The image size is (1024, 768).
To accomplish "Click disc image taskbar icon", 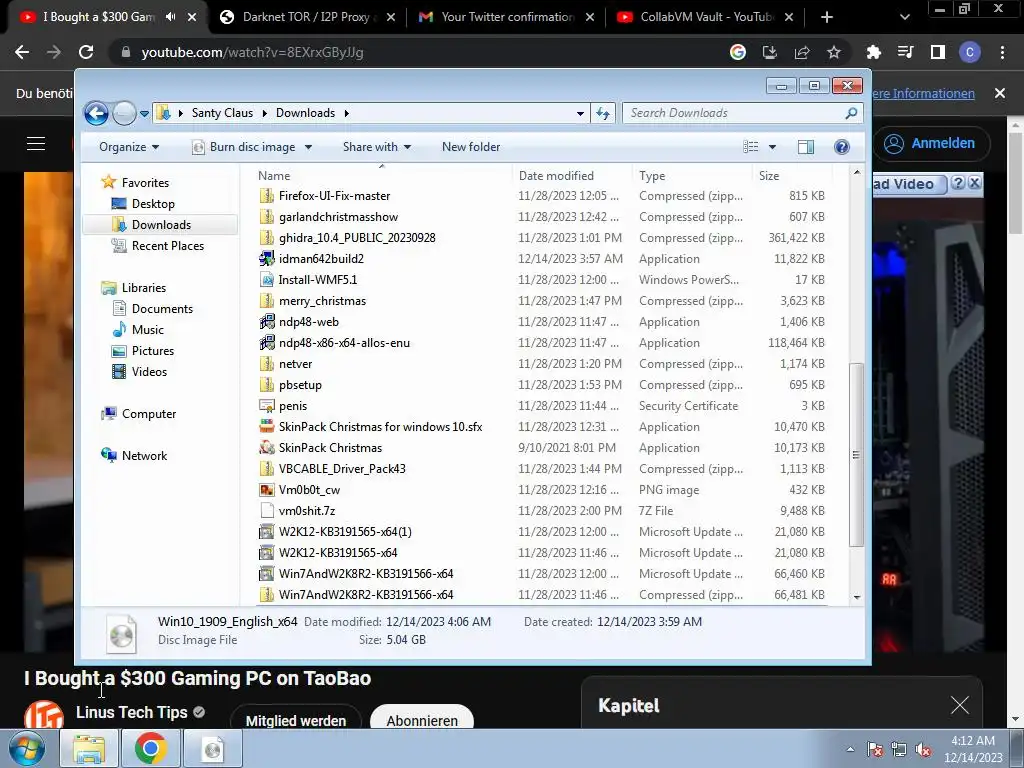I will pos(212,748).
